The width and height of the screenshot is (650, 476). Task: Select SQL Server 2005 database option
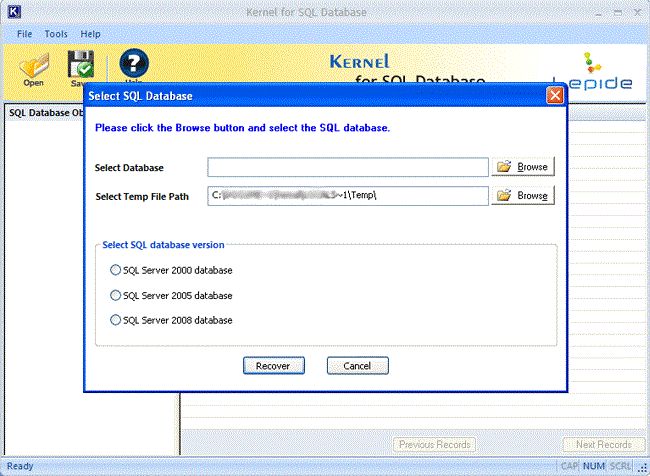coord(171,295)
